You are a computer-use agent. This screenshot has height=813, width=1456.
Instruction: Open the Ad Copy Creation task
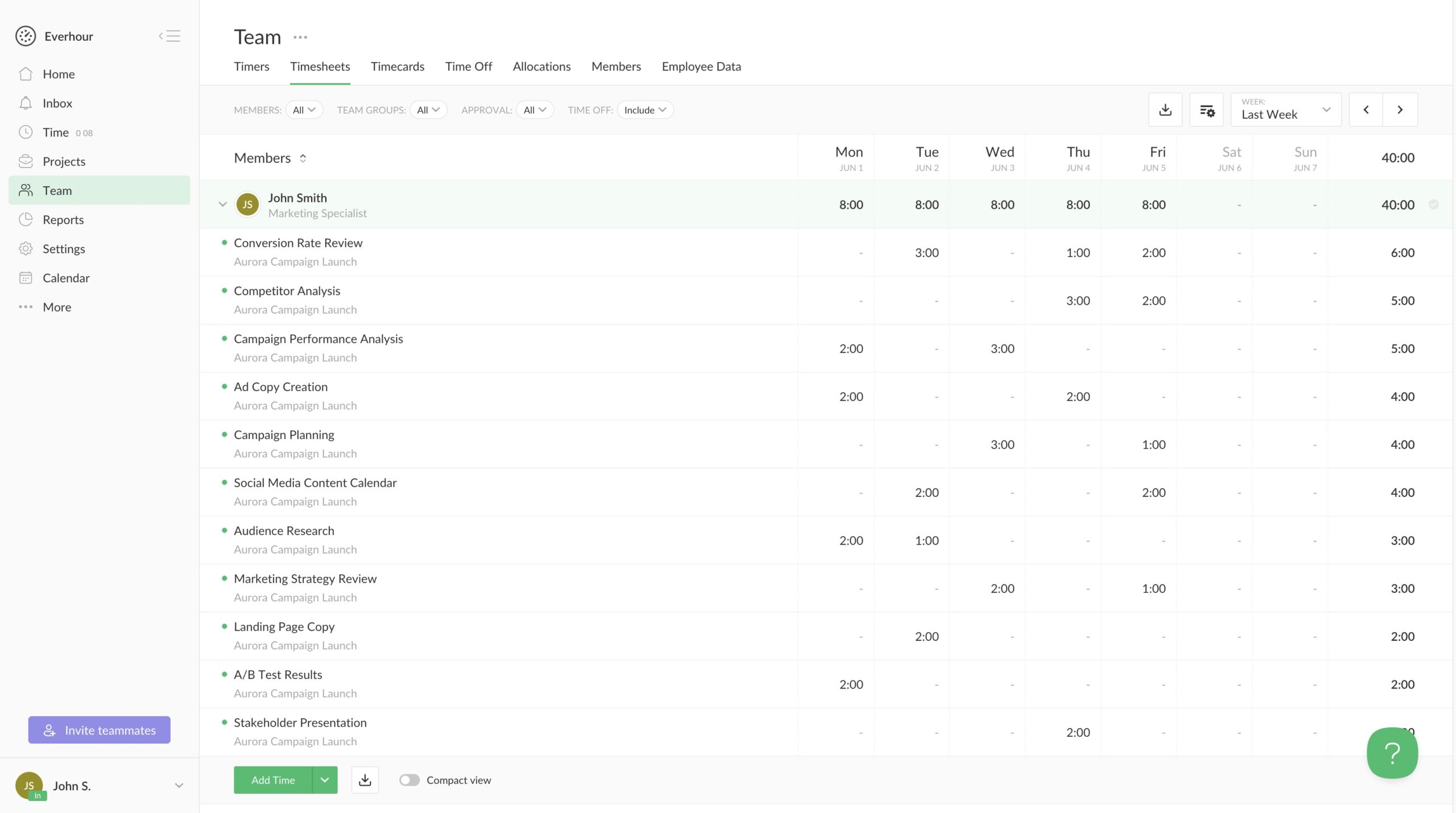pyautogui.click(x=281, y=387)
